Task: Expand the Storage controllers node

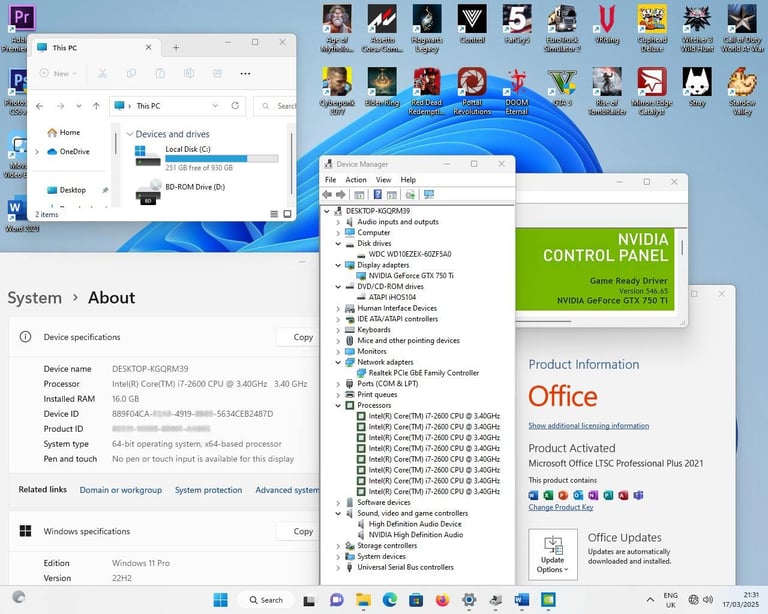Action: tap(338, 545)
